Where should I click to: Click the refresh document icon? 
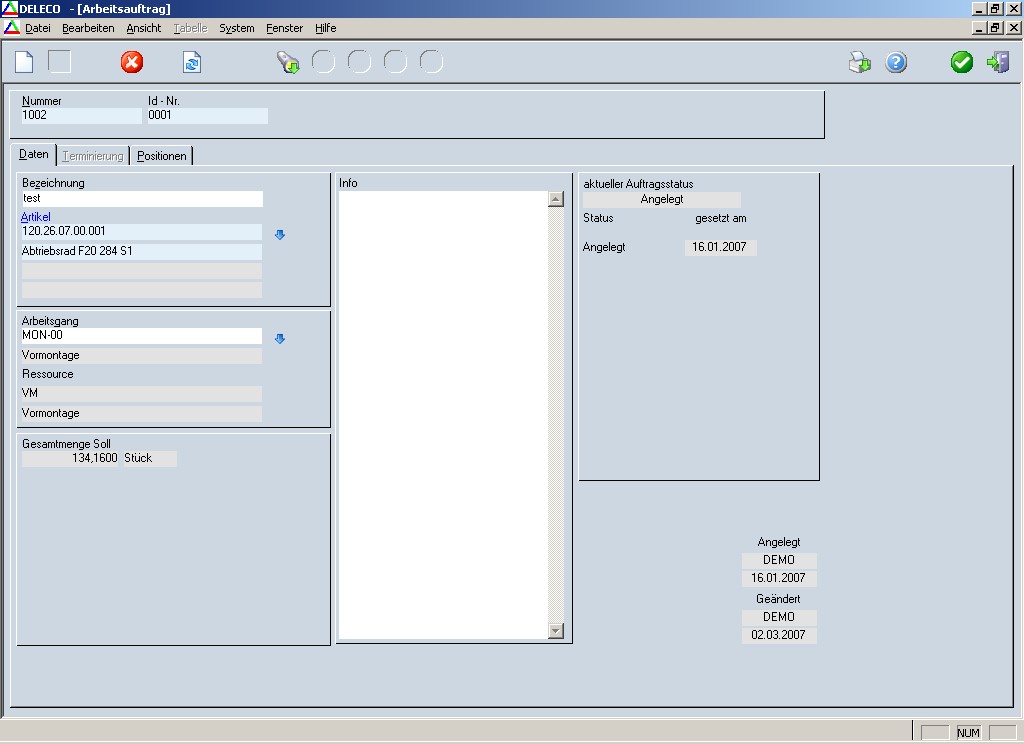(x=192, y=63)
